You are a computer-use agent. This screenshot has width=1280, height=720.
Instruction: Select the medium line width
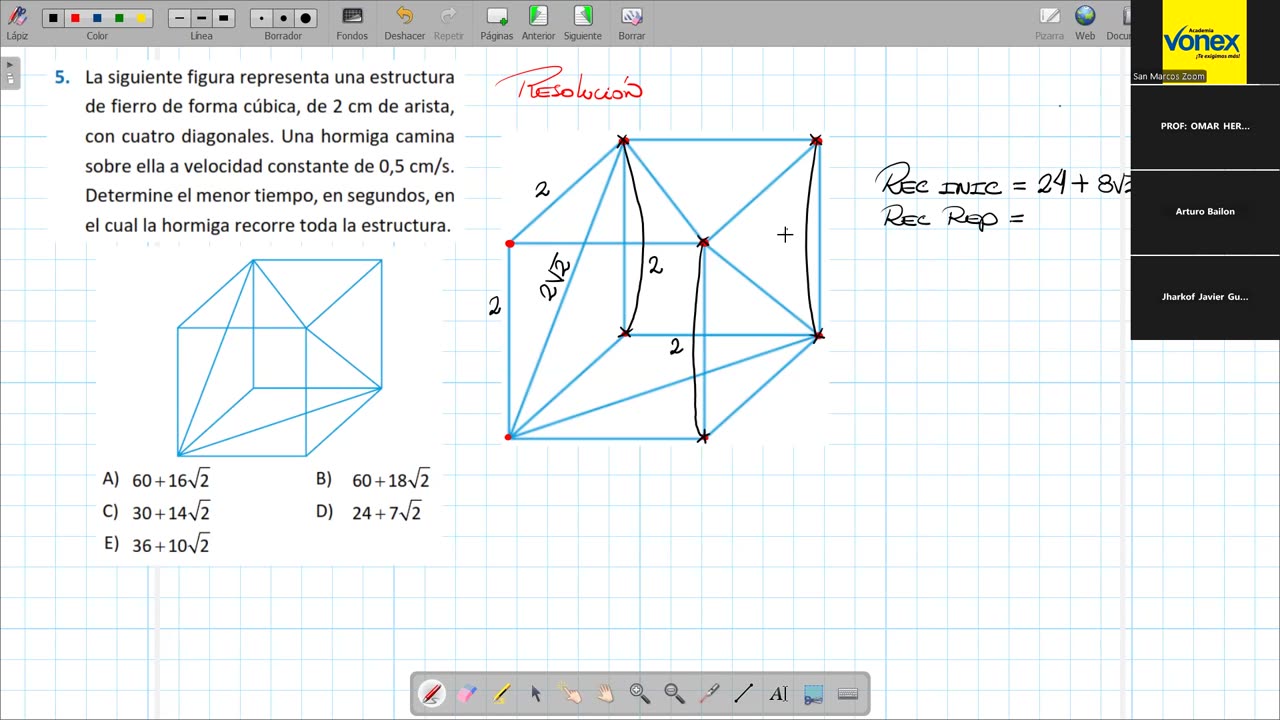[201, 18]
